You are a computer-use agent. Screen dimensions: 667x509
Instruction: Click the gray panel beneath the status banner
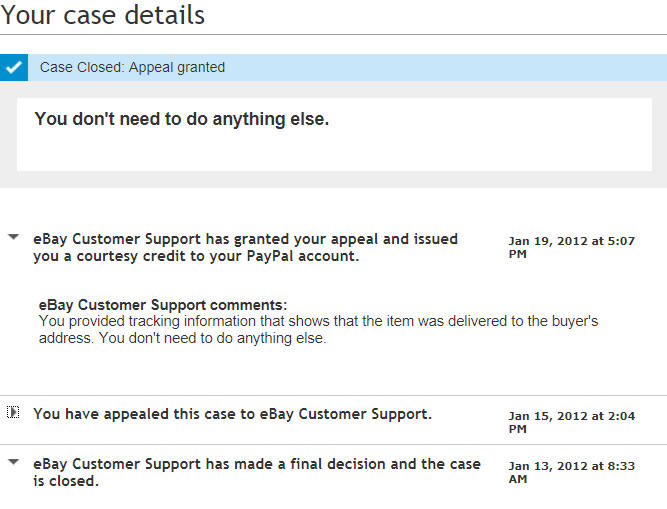point(333,179)
